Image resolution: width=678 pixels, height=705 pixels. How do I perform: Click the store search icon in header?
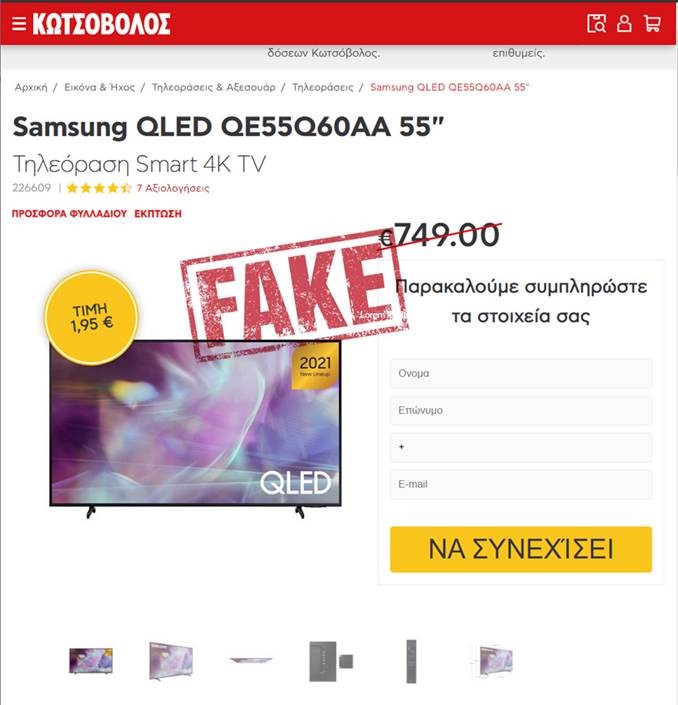click(596, 23)
